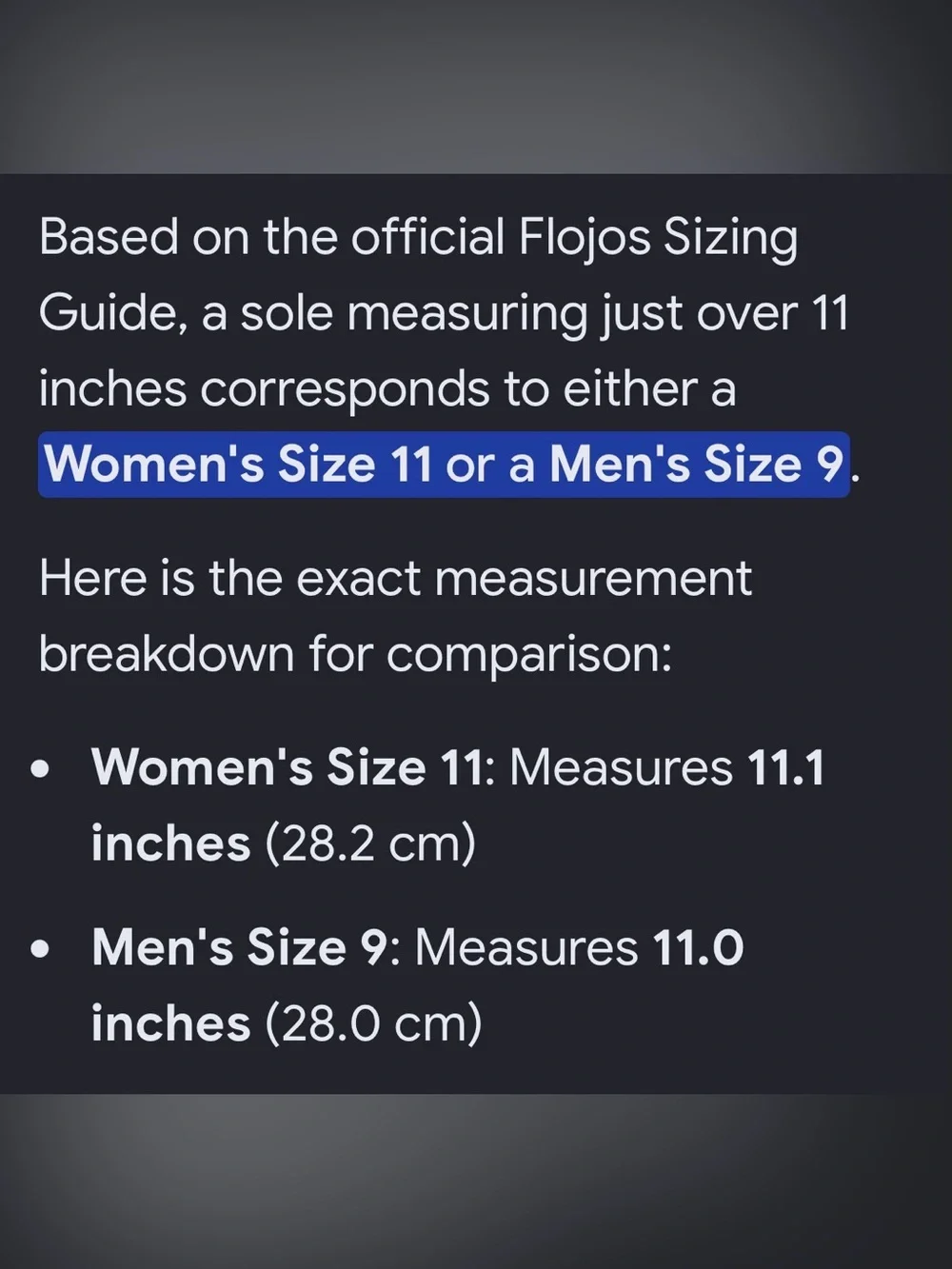Select the word comparison: in second paragraph
Viewport: 952px width, 1269px height.
(x=529, y=656)
